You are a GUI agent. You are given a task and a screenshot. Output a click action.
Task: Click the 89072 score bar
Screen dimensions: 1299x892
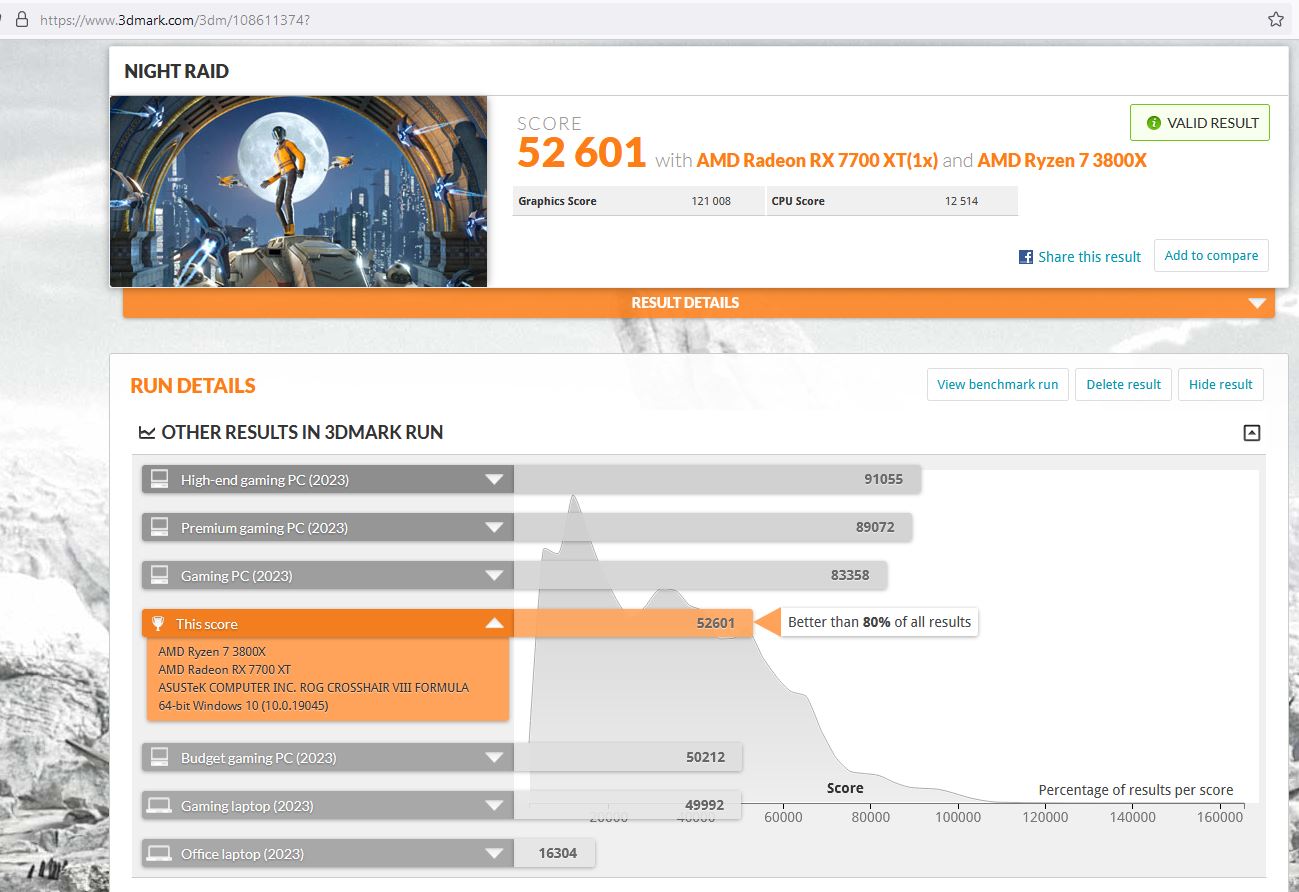(x=712, y=527)
